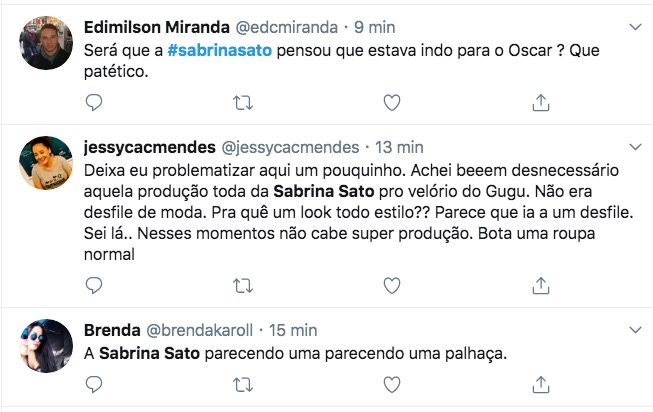Click jessycacmendes' profile avatar

pos(46,162)
